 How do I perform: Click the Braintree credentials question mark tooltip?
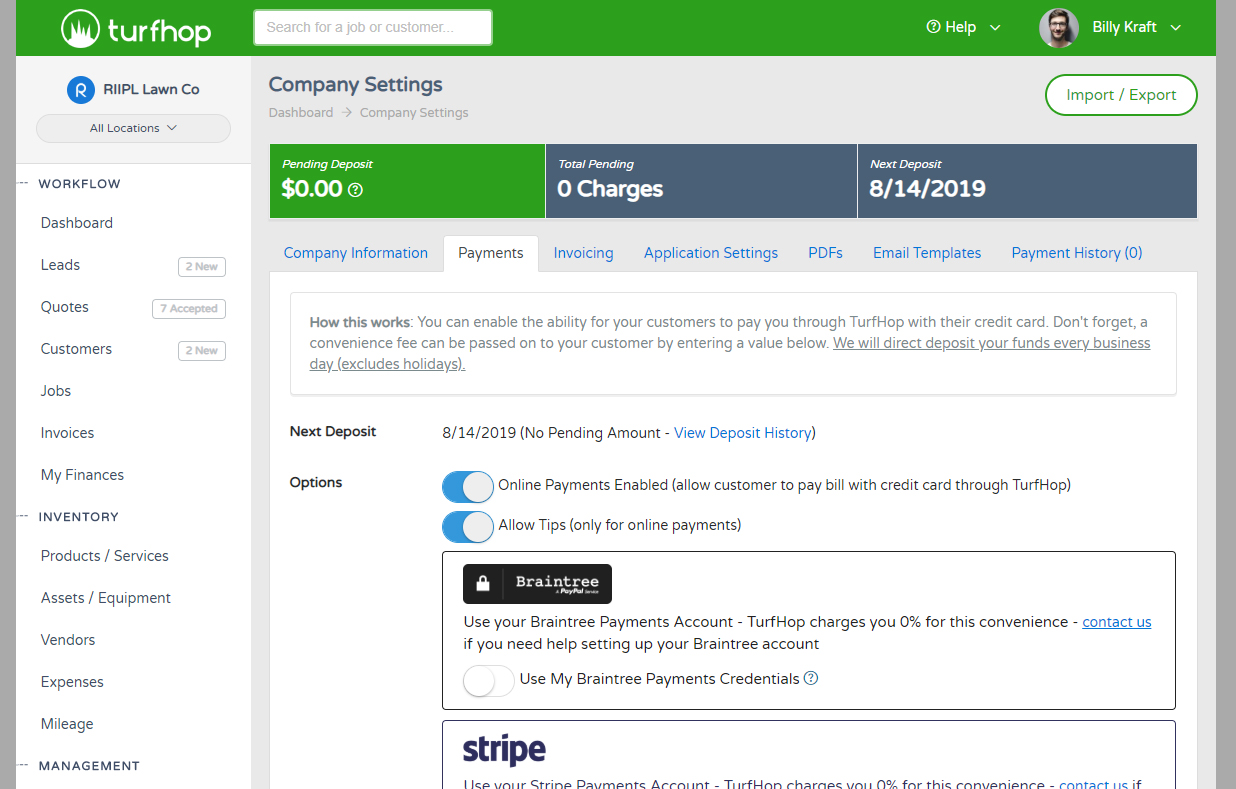[811, 678]
